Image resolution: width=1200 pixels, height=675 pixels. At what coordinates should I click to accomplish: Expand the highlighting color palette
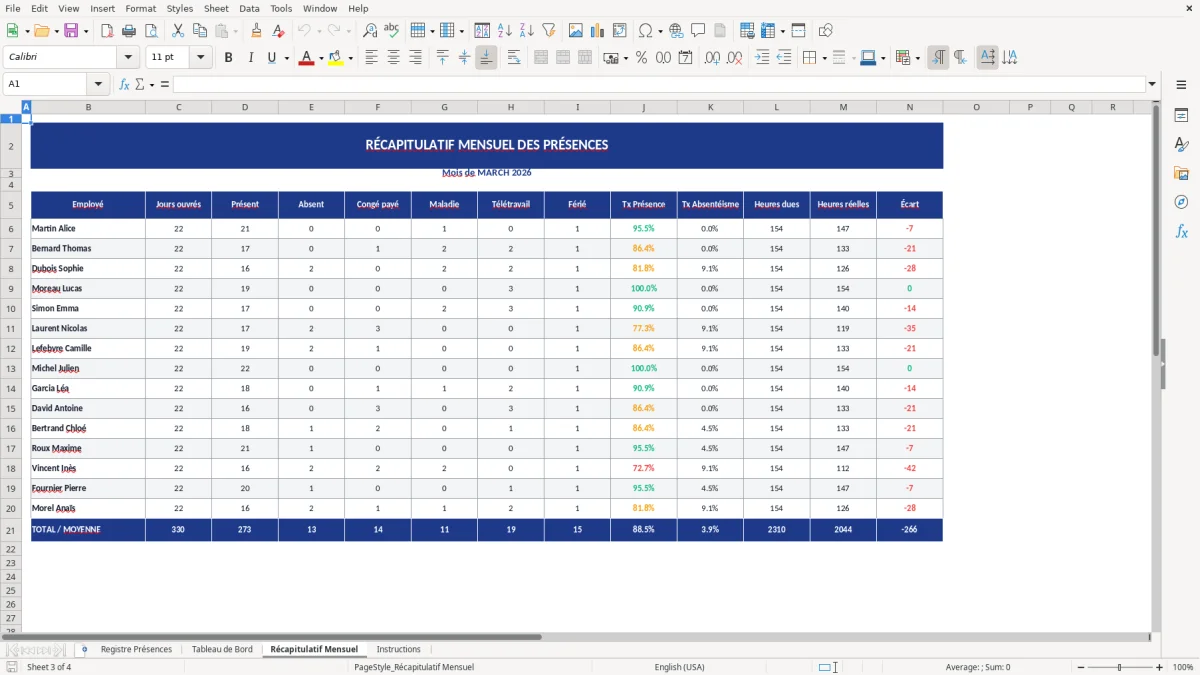tap(352, 57)
